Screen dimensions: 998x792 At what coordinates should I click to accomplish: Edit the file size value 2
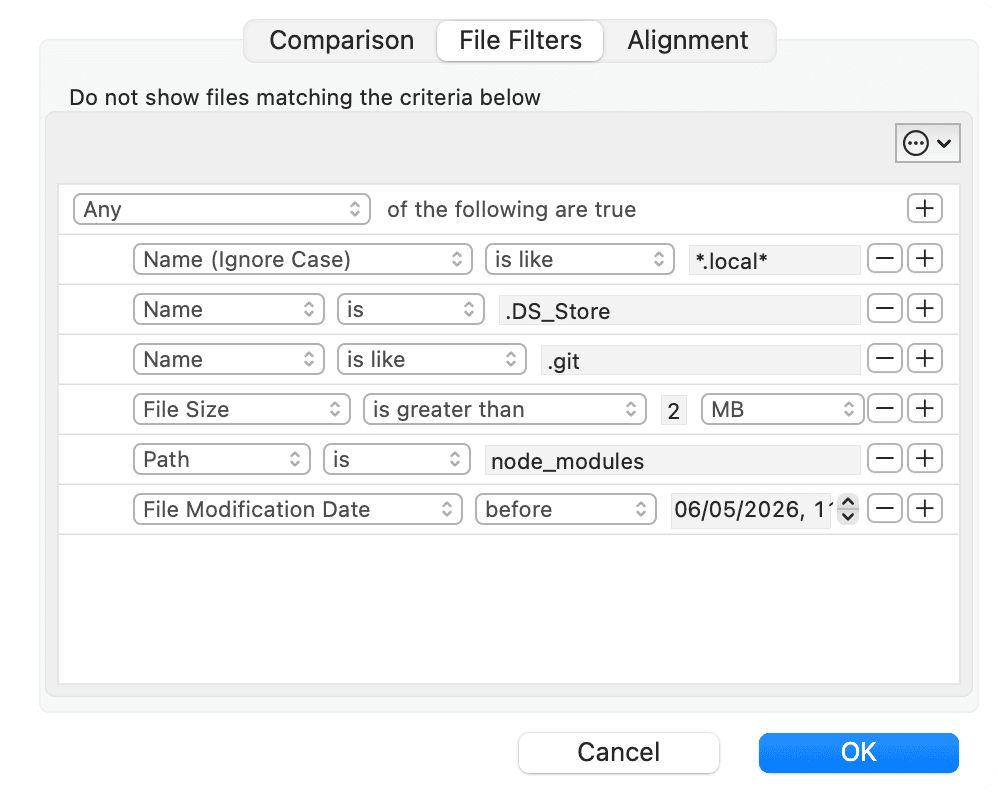[x=673, y=410]
